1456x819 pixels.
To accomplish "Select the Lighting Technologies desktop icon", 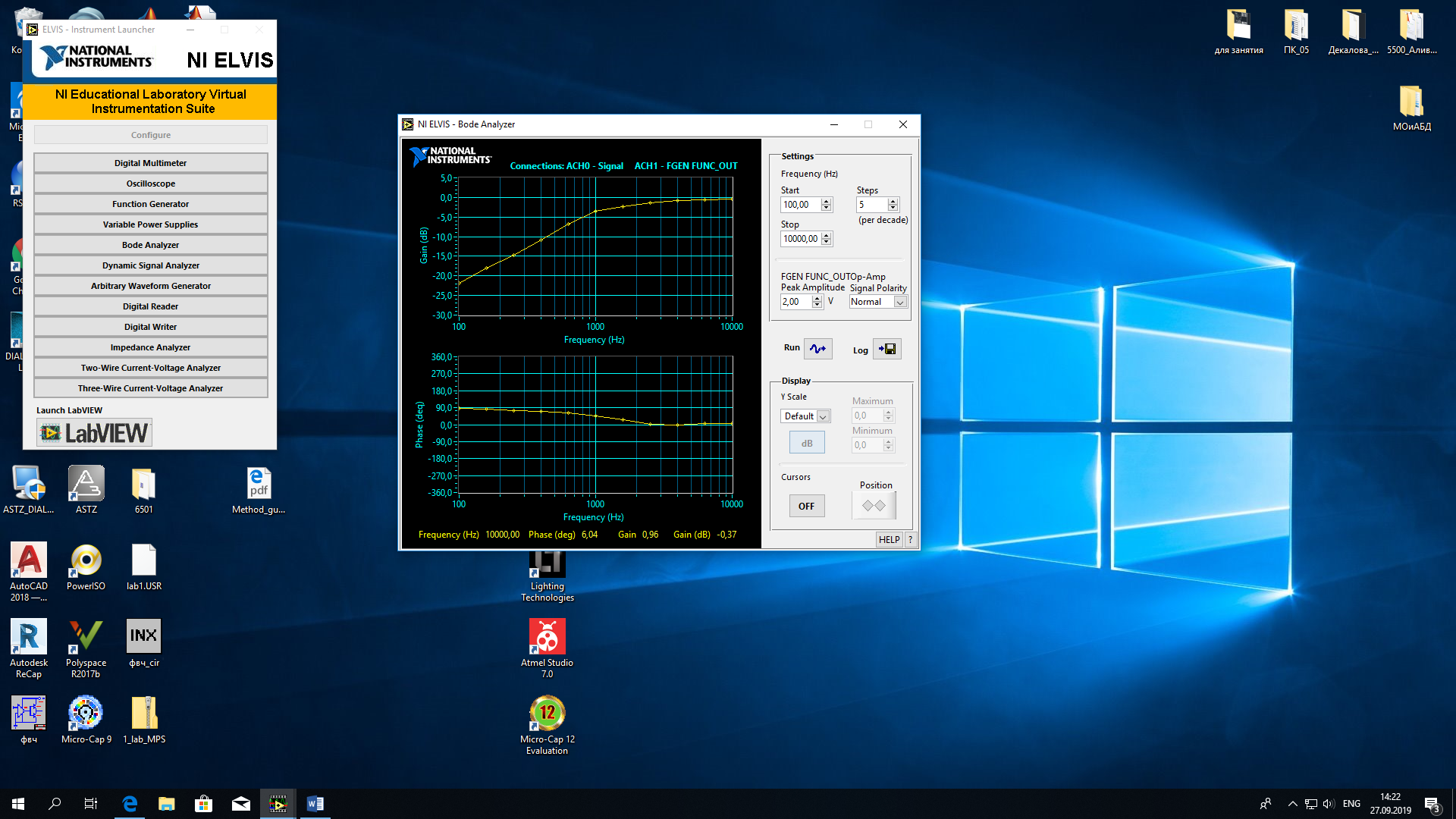I will (547, 576).
